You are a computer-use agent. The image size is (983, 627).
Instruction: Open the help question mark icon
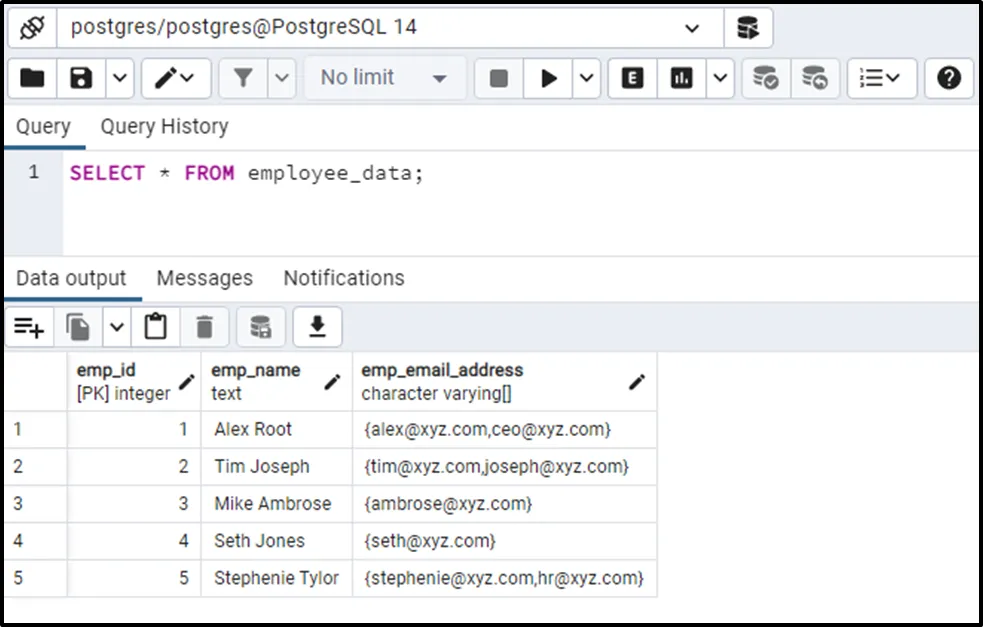point(948,78)
